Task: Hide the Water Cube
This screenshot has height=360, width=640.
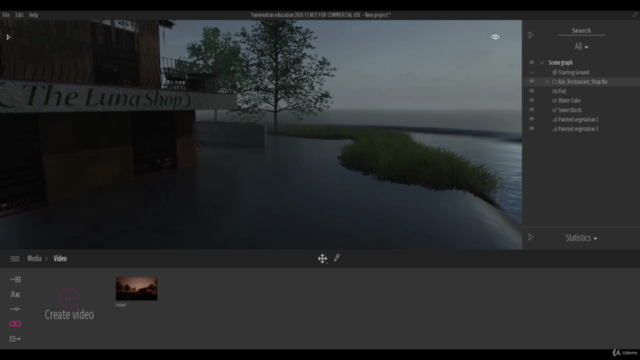Action: point(531,100)
